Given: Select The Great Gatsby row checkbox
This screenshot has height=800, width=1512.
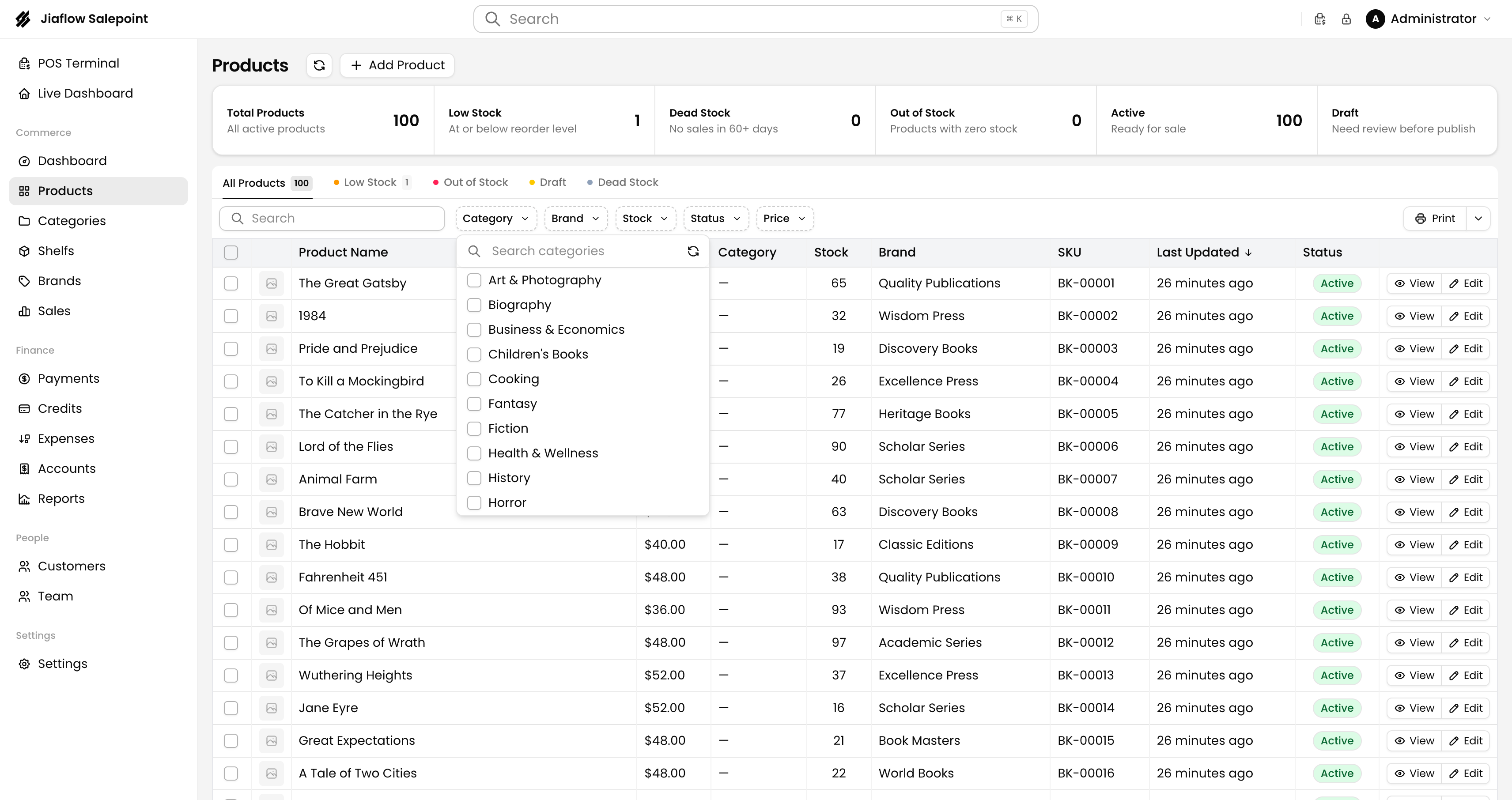Looking at the screenshot, I should [x=231, y=283].
